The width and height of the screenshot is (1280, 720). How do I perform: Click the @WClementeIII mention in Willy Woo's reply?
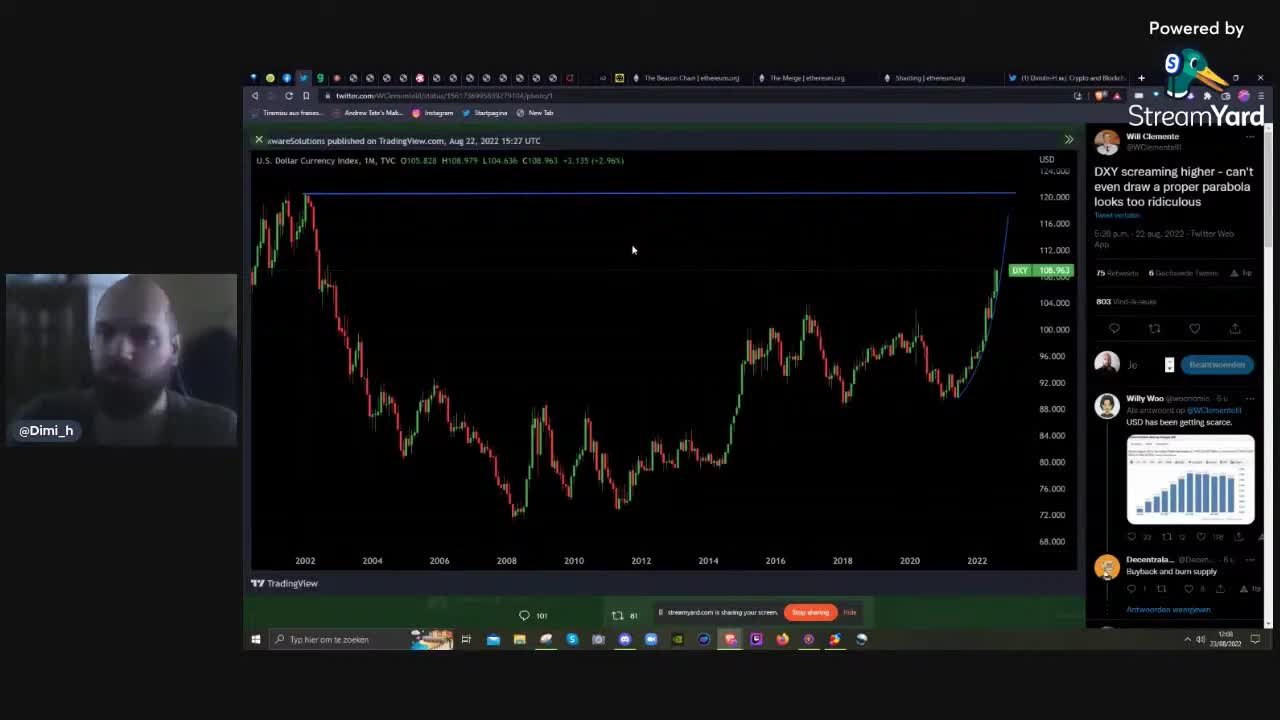pos(1213,410)
